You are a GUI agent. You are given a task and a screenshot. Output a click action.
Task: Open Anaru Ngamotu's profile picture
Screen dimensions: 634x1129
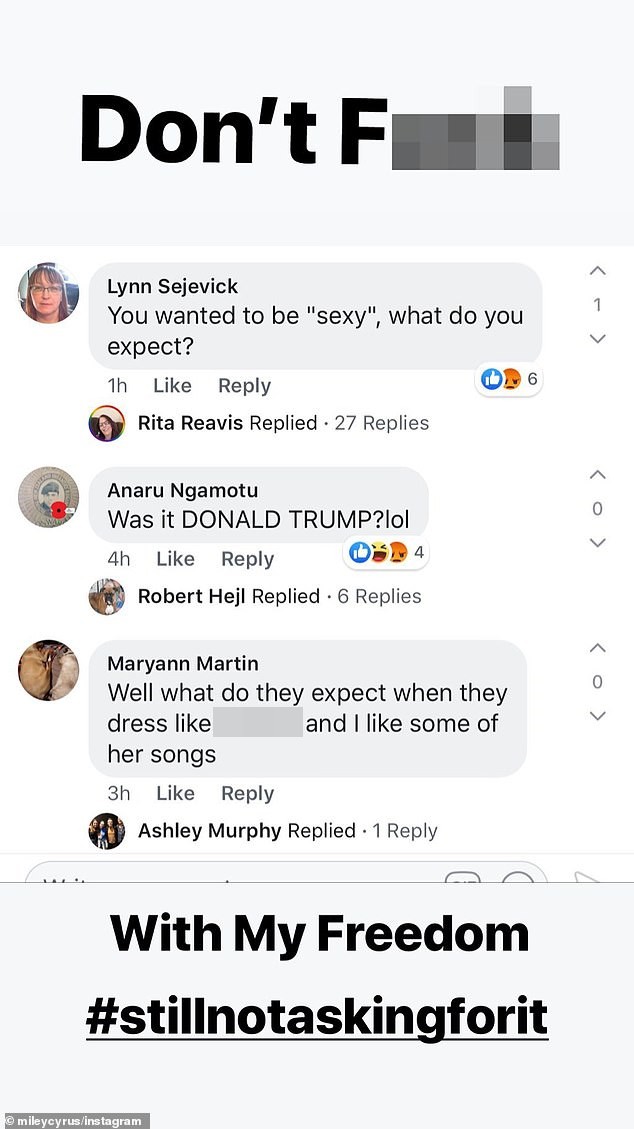[x=48, y=497]
